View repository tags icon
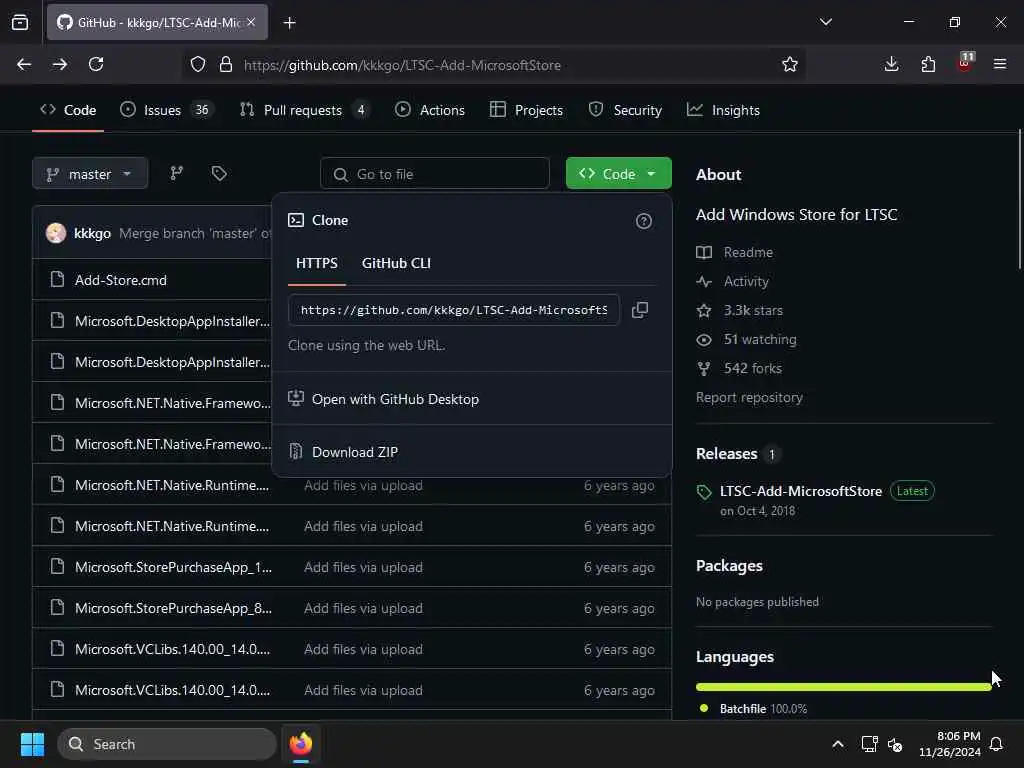 (219, 173)
